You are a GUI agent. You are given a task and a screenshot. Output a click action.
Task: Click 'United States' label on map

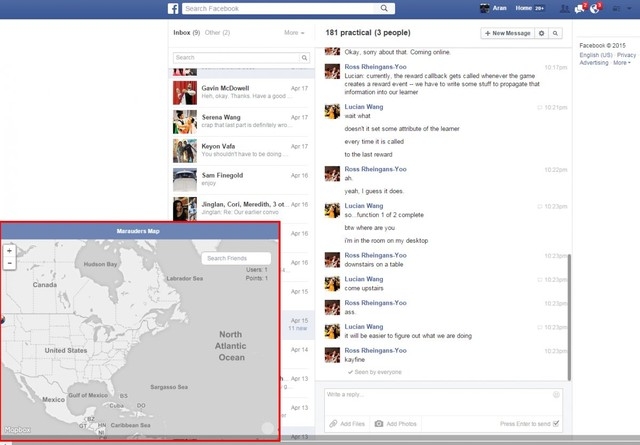[66, 351]
